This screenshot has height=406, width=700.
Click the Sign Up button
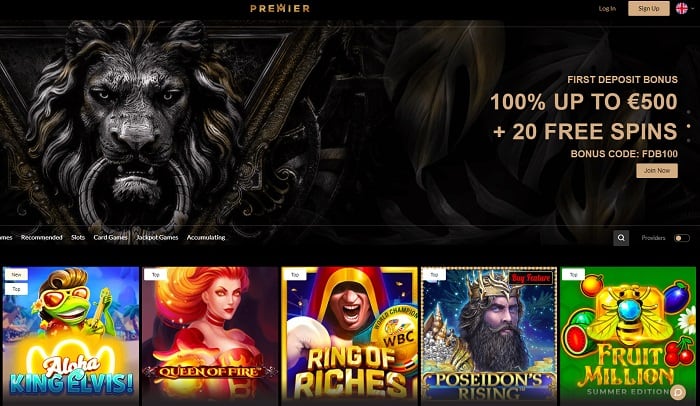pos(649,8)
